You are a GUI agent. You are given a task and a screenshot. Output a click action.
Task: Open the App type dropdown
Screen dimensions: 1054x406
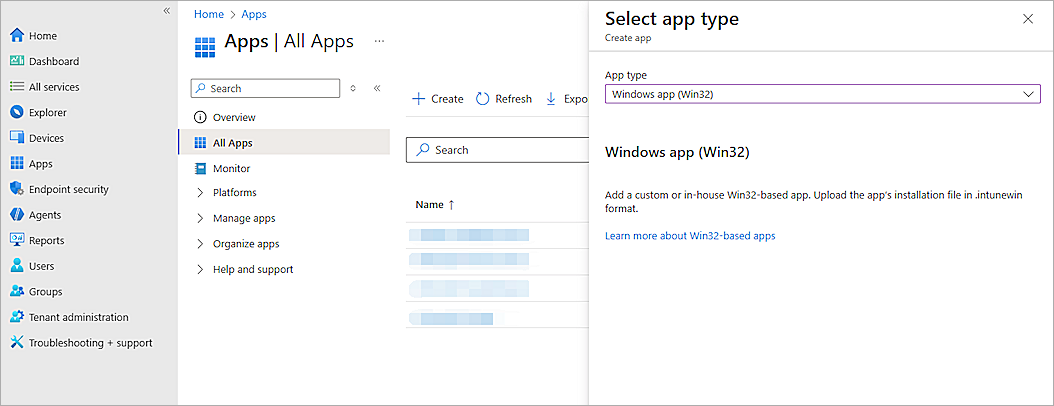pos(823,94)
